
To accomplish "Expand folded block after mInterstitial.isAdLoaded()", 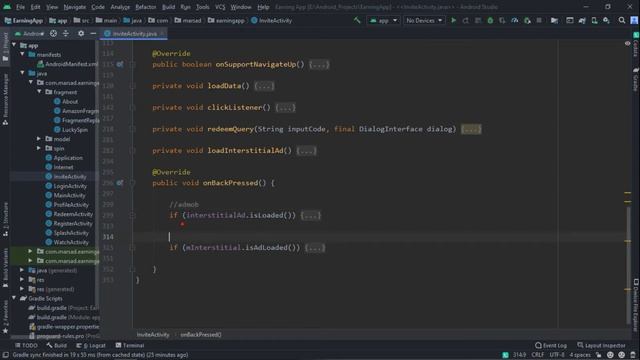I will tap(315, 247).
